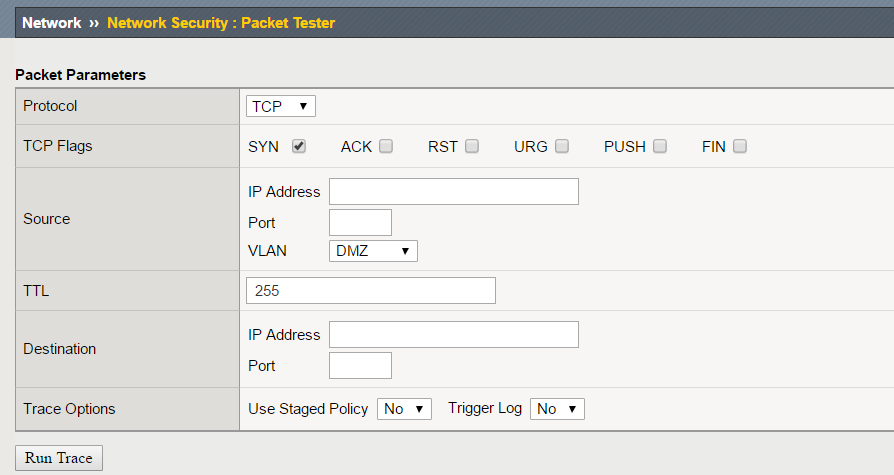
Task: Expand the Use Staged Policy dropdown
Action: (404, 409)
